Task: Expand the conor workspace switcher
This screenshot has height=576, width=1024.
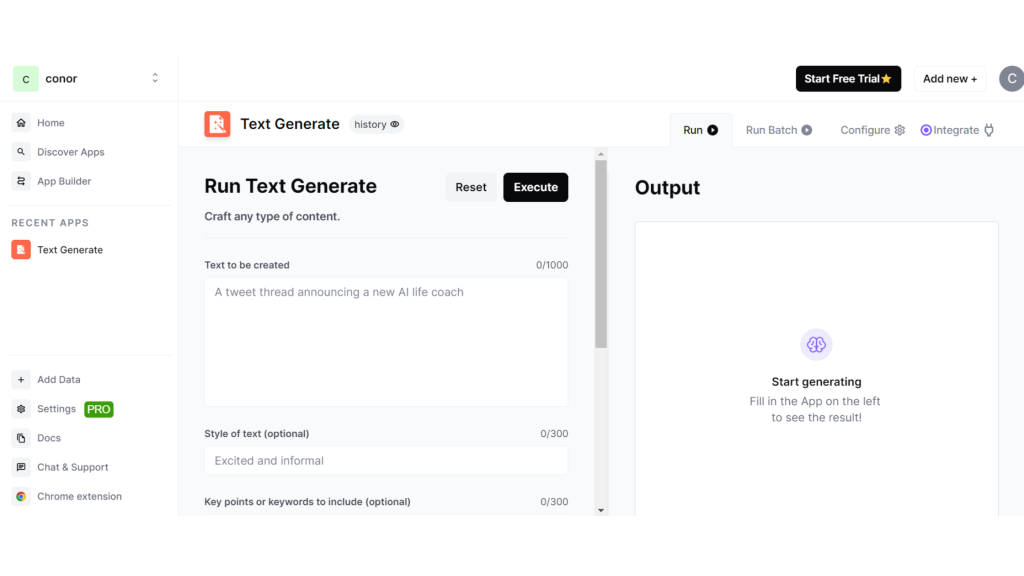Action: coord(155,78)
